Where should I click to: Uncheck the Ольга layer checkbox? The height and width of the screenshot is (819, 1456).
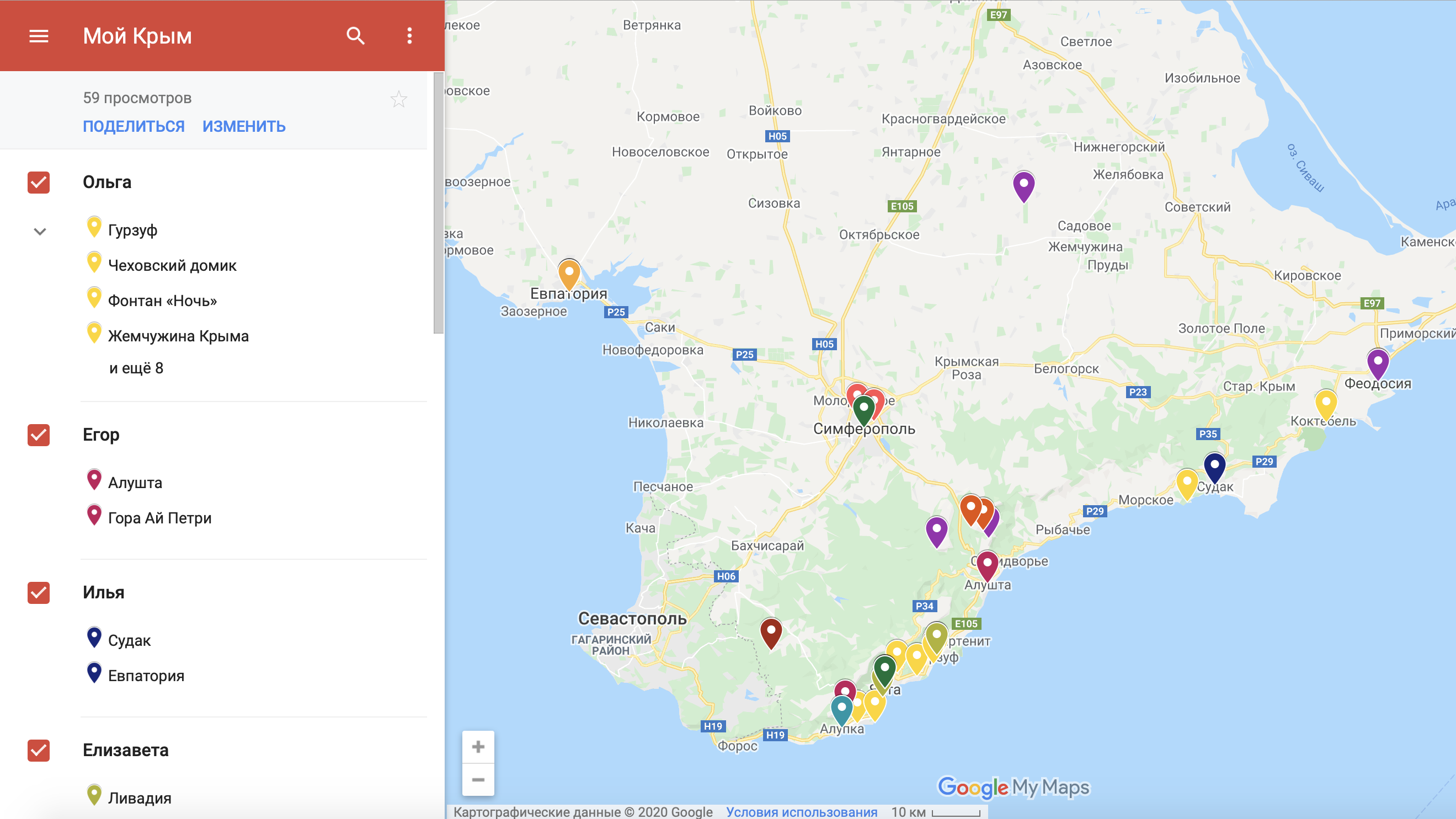(39, 183)
